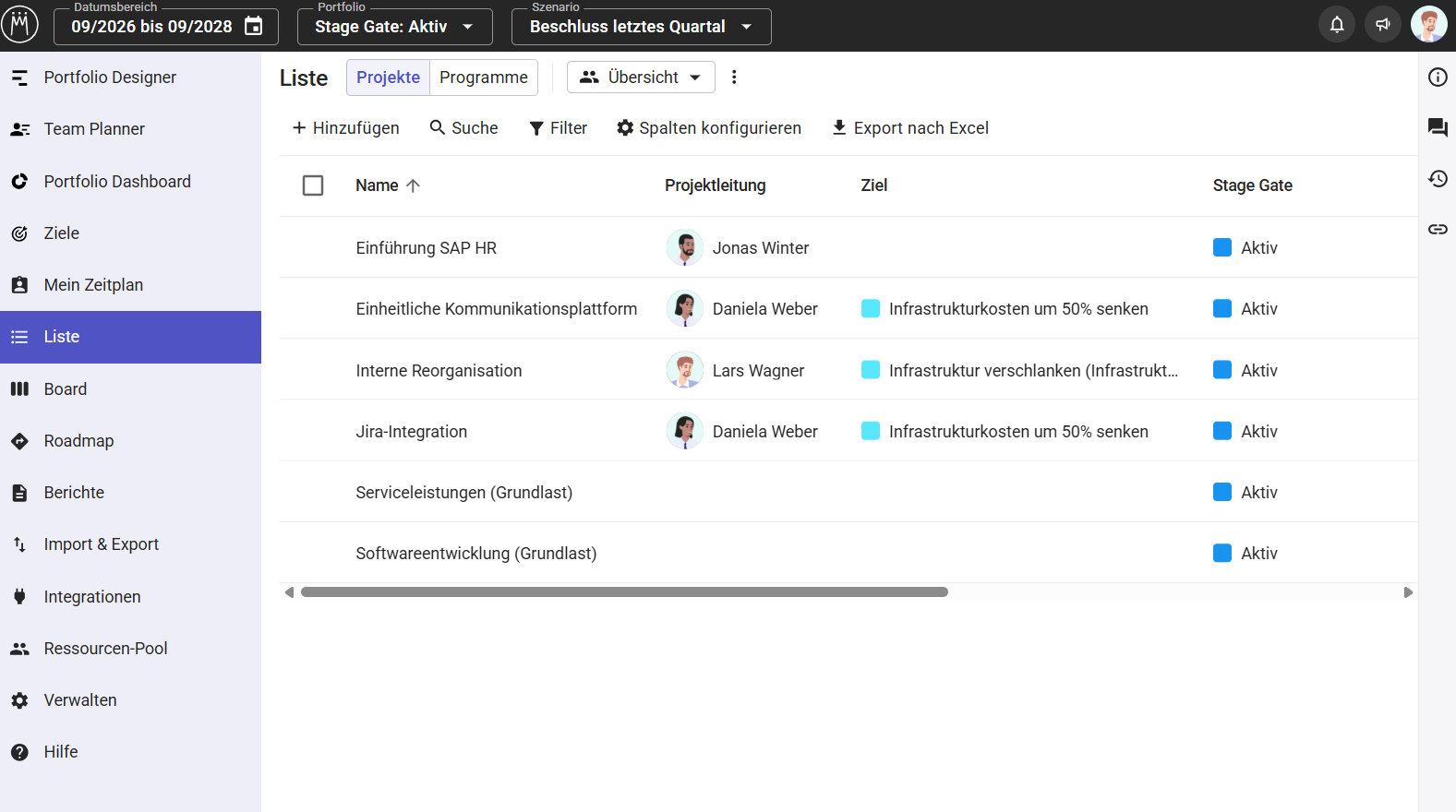Open Softwareentwicklung (Grundlast) row
The height and width of the screenshot is (812, 1456).
tap(475, 554)
